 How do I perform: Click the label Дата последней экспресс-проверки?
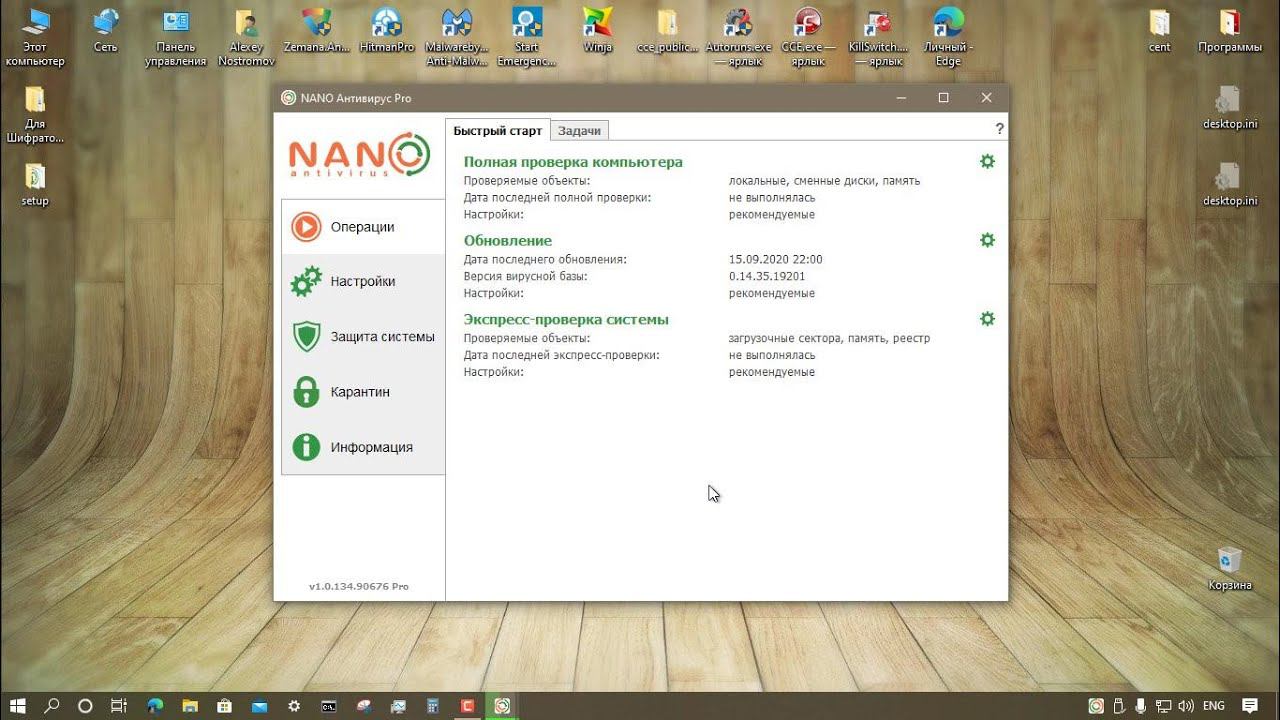tap(562, 355)
